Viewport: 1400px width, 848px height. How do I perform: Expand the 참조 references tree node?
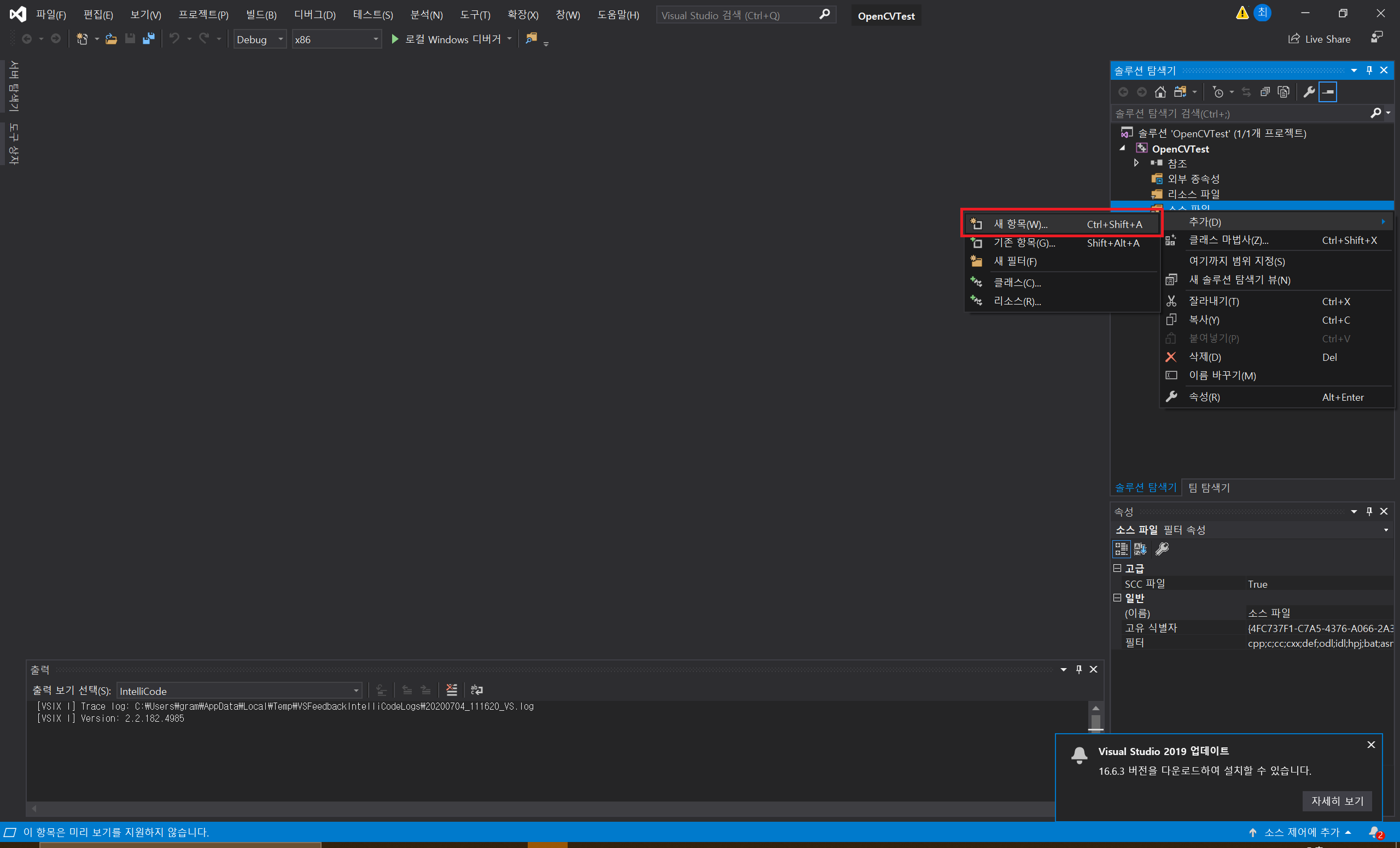point(1136,163)
